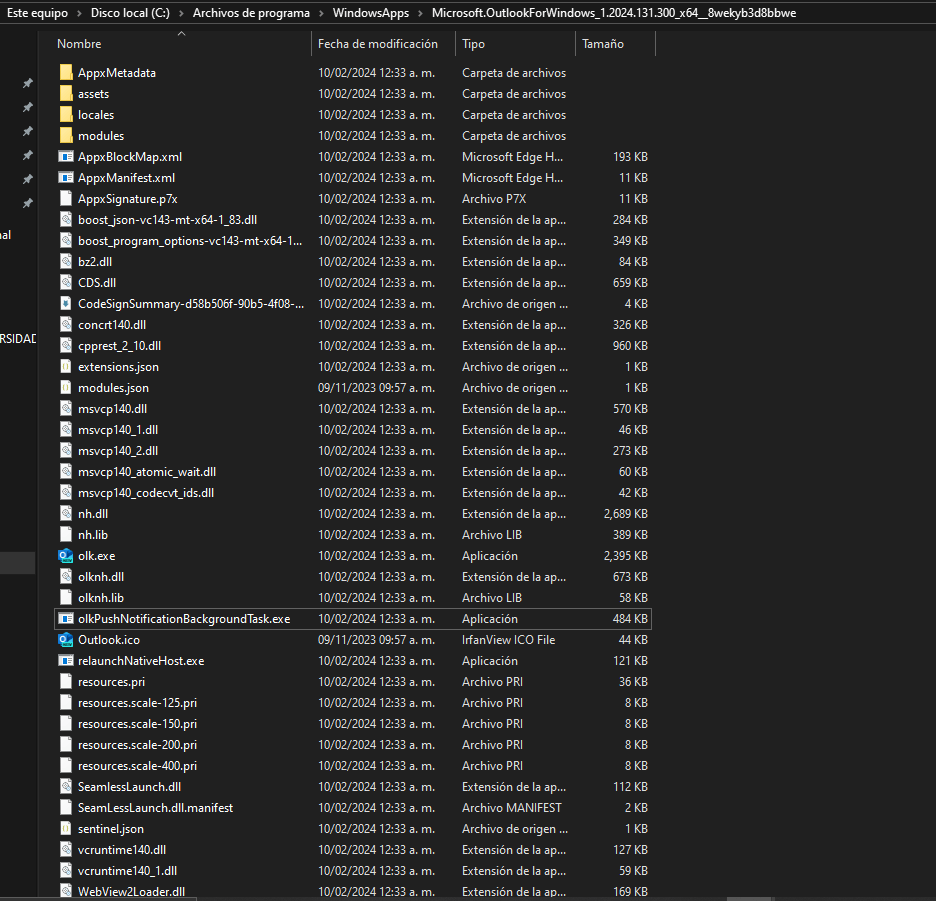Select the msvcp140_atomic_wait.dll file name
The image size is (936, 901).
[147, 472]
